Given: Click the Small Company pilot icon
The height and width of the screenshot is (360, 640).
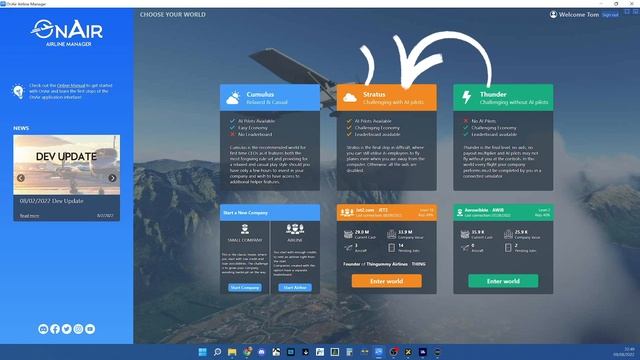Looking at the screenshot, I should click(x=245, y=229).
